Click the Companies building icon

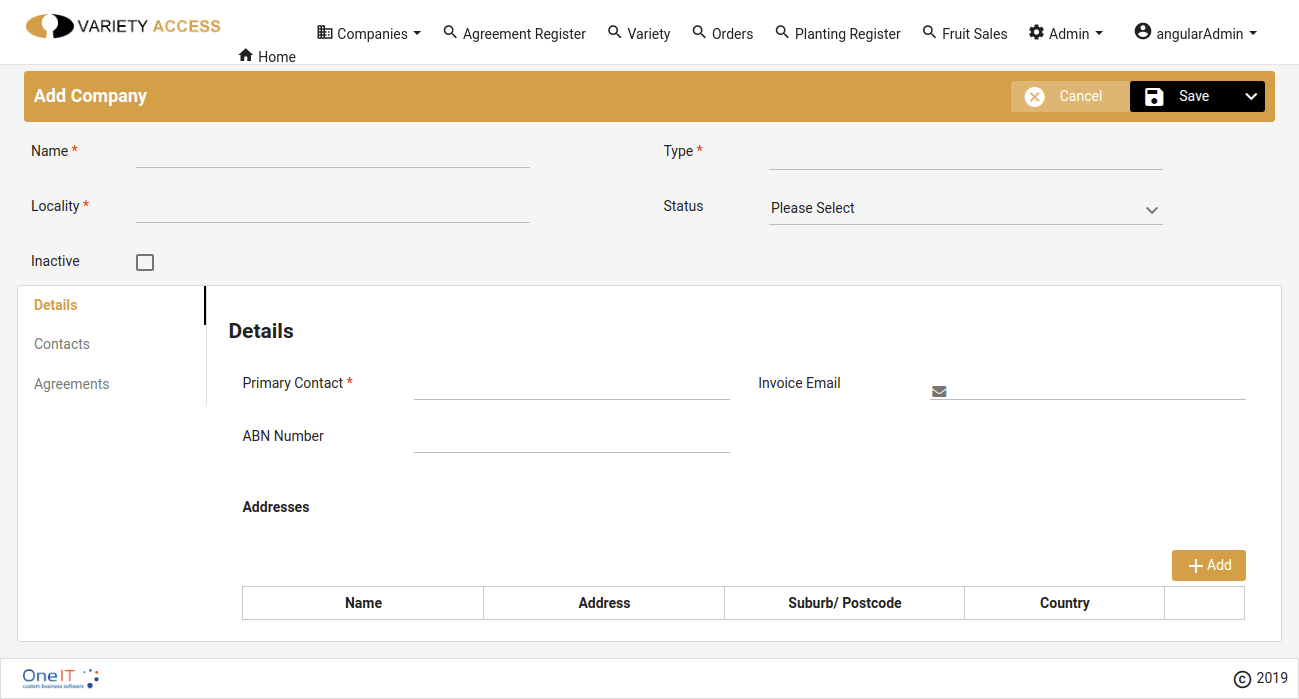pyautogui.click(x=325, y=33)
